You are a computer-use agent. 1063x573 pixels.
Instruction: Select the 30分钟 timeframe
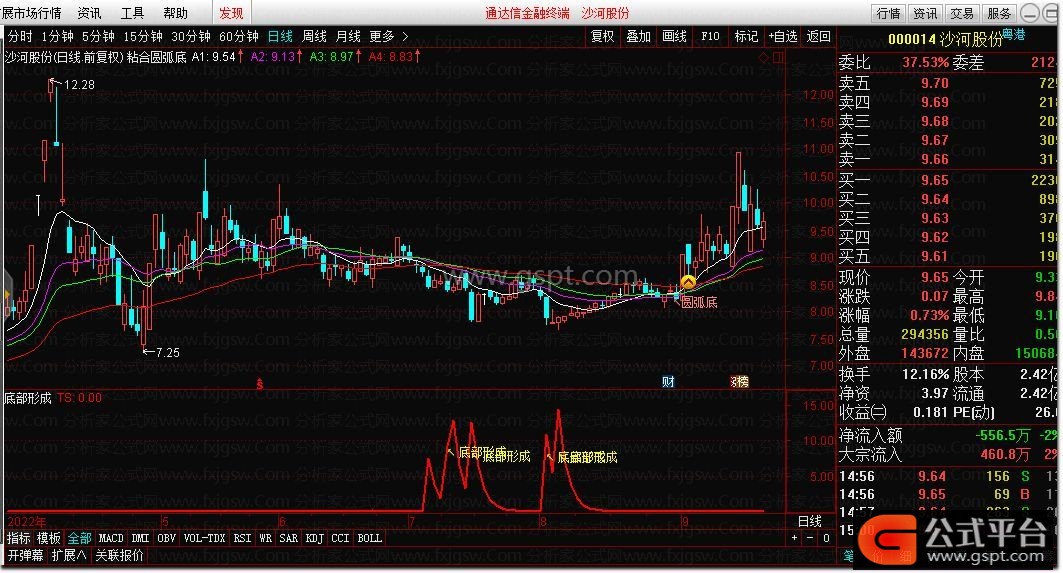tap(191, 36)
